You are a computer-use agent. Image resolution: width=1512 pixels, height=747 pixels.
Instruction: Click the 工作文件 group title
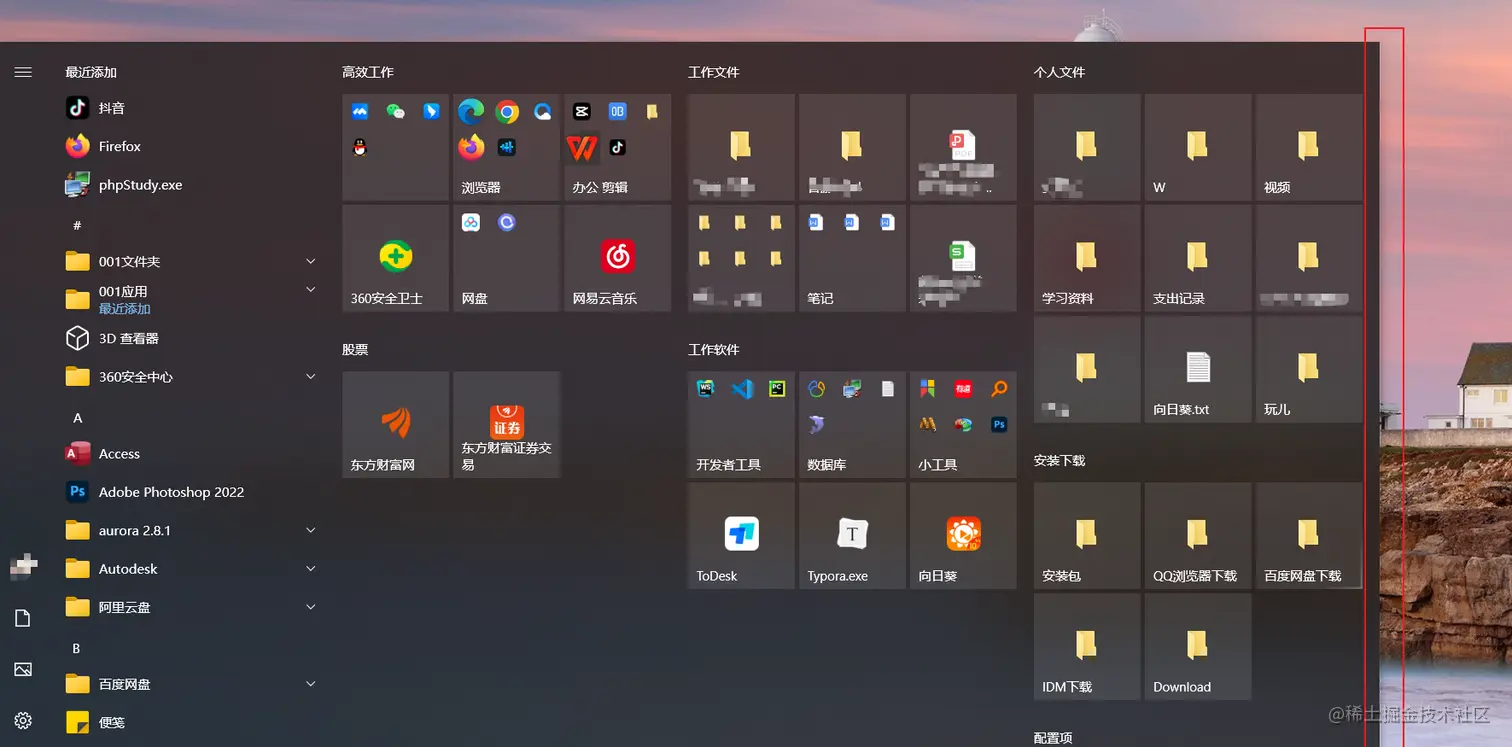[714, 72]
